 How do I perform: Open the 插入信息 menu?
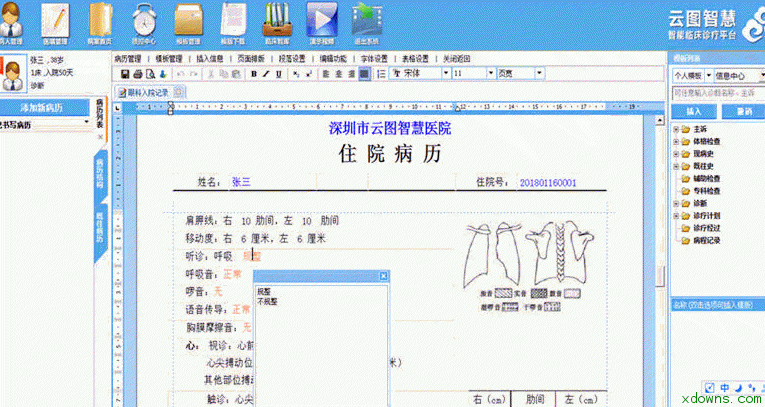click(210, 59)
